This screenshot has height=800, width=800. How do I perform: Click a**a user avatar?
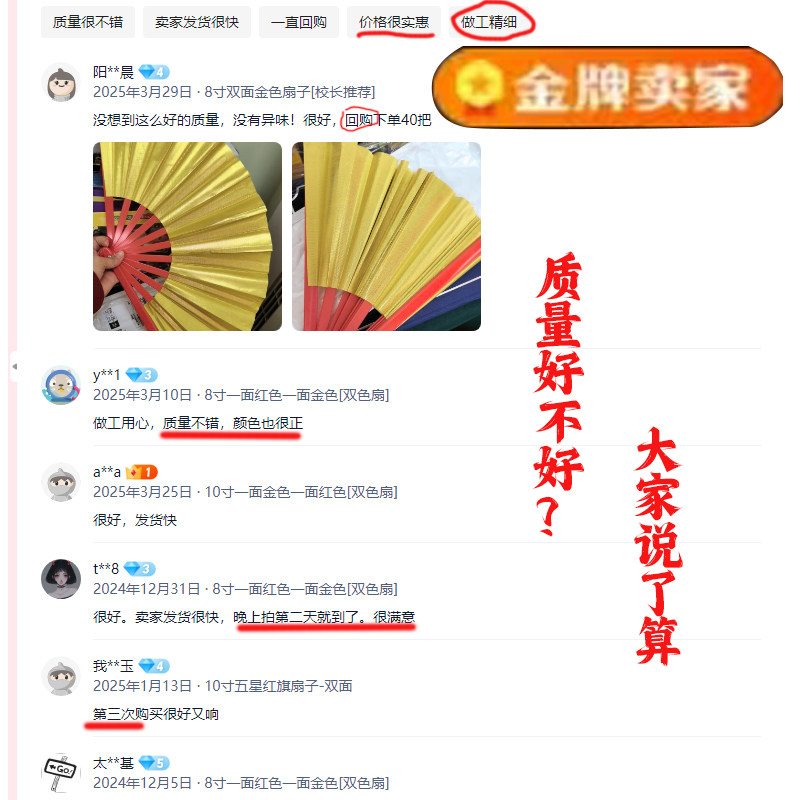[x=61, y=482]
